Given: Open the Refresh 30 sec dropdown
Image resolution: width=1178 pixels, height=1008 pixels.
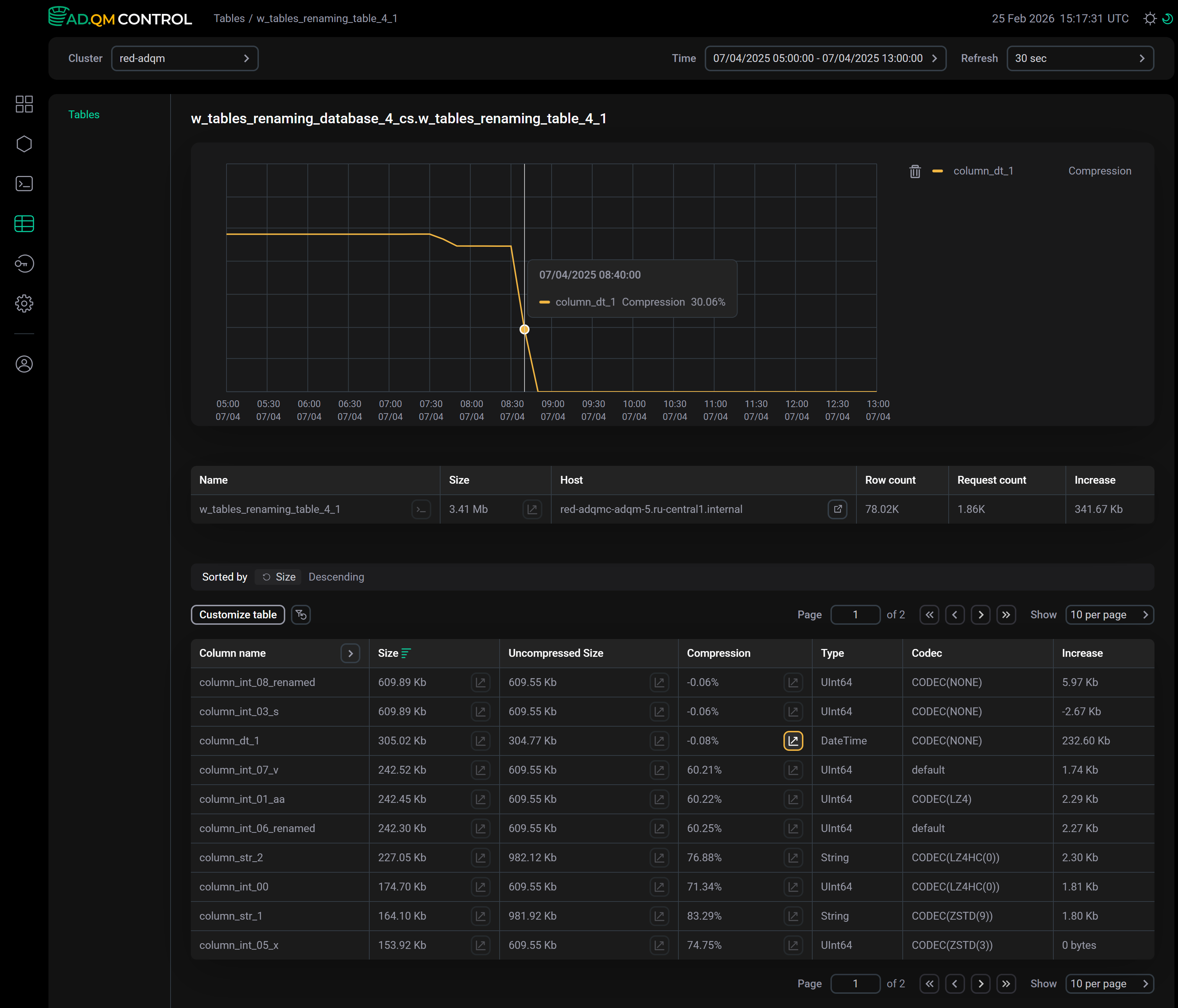Looking at the screenshot, I should coord(1080,58).
